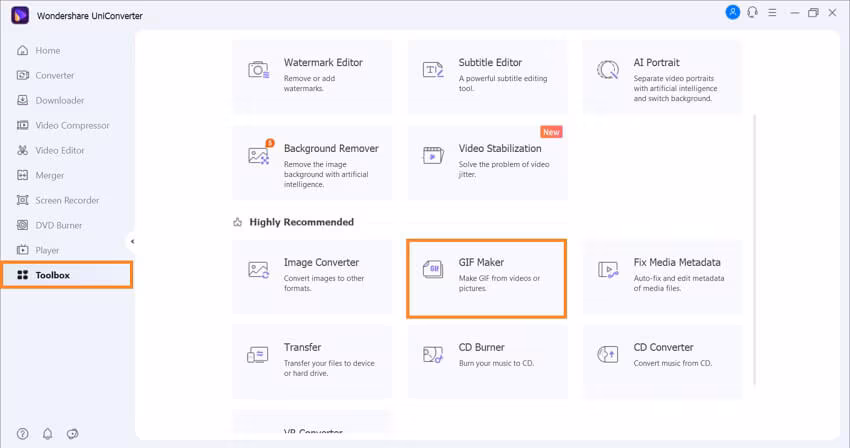Click 'Convert images to other formats.' text
The height and width of the screenshot is (448, 850).
coord(324,283)
